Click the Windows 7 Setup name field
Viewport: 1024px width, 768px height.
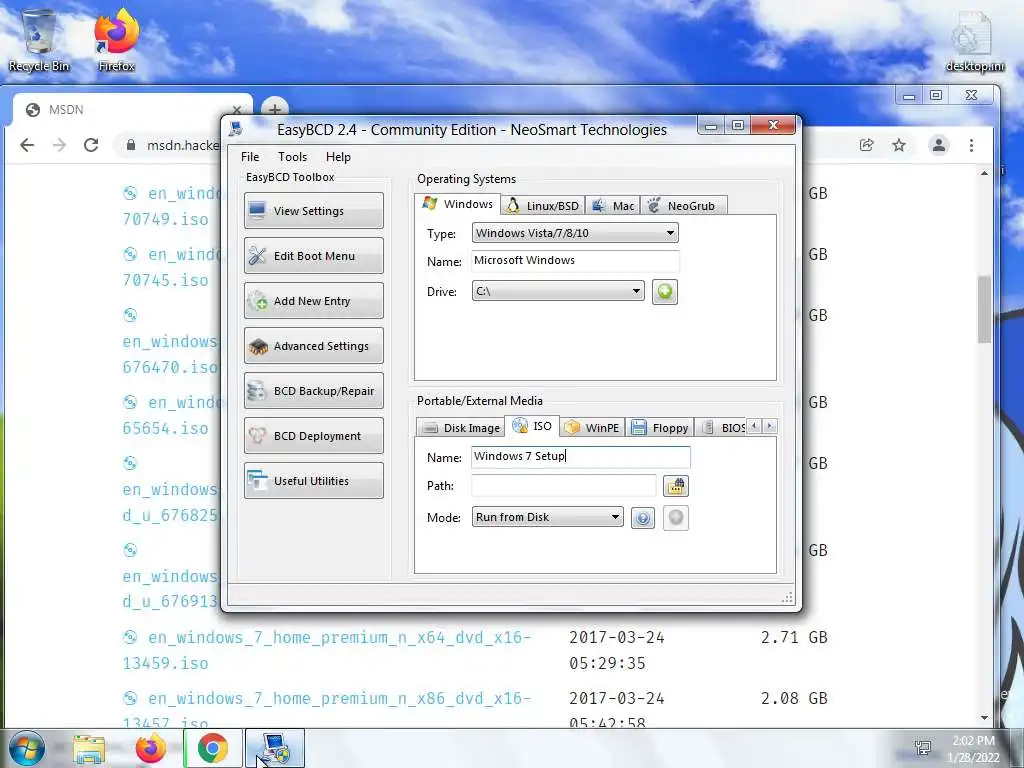click(580, 456)
